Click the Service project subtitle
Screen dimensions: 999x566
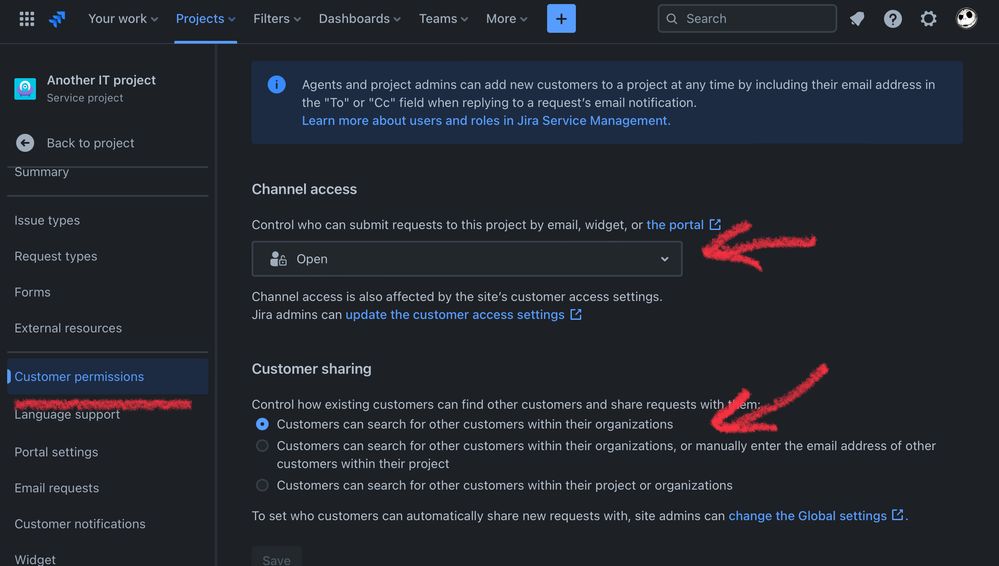[85, 98]
